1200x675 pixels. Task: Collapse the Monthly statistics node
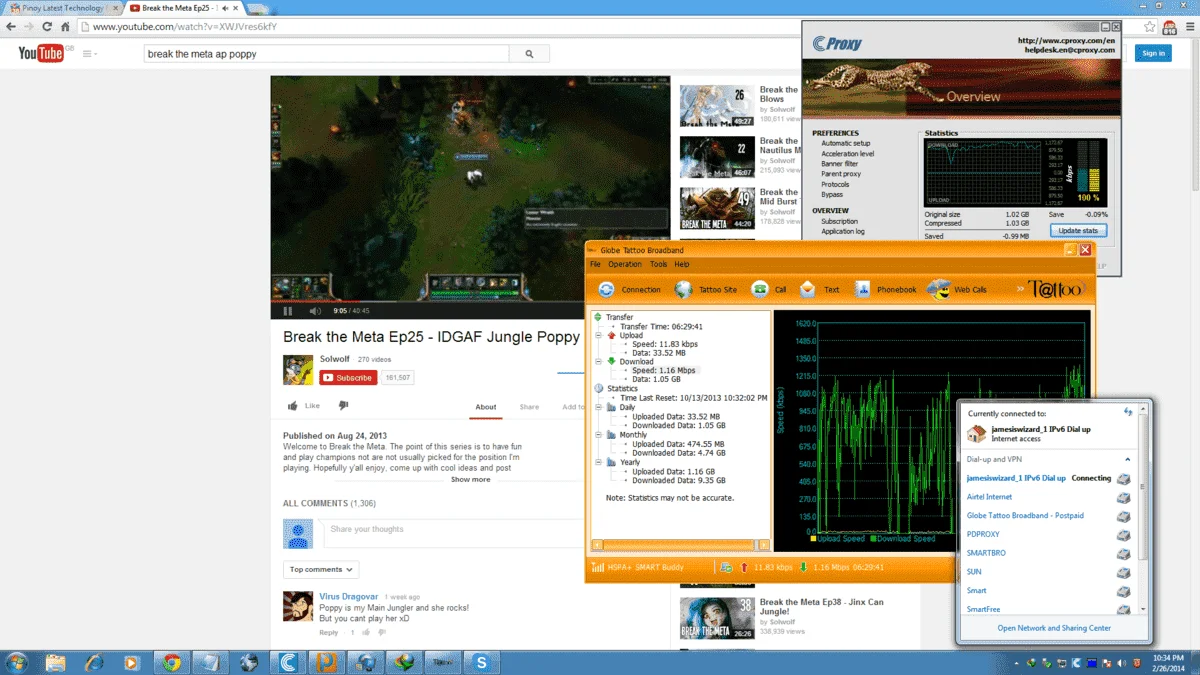coord(598,435)
